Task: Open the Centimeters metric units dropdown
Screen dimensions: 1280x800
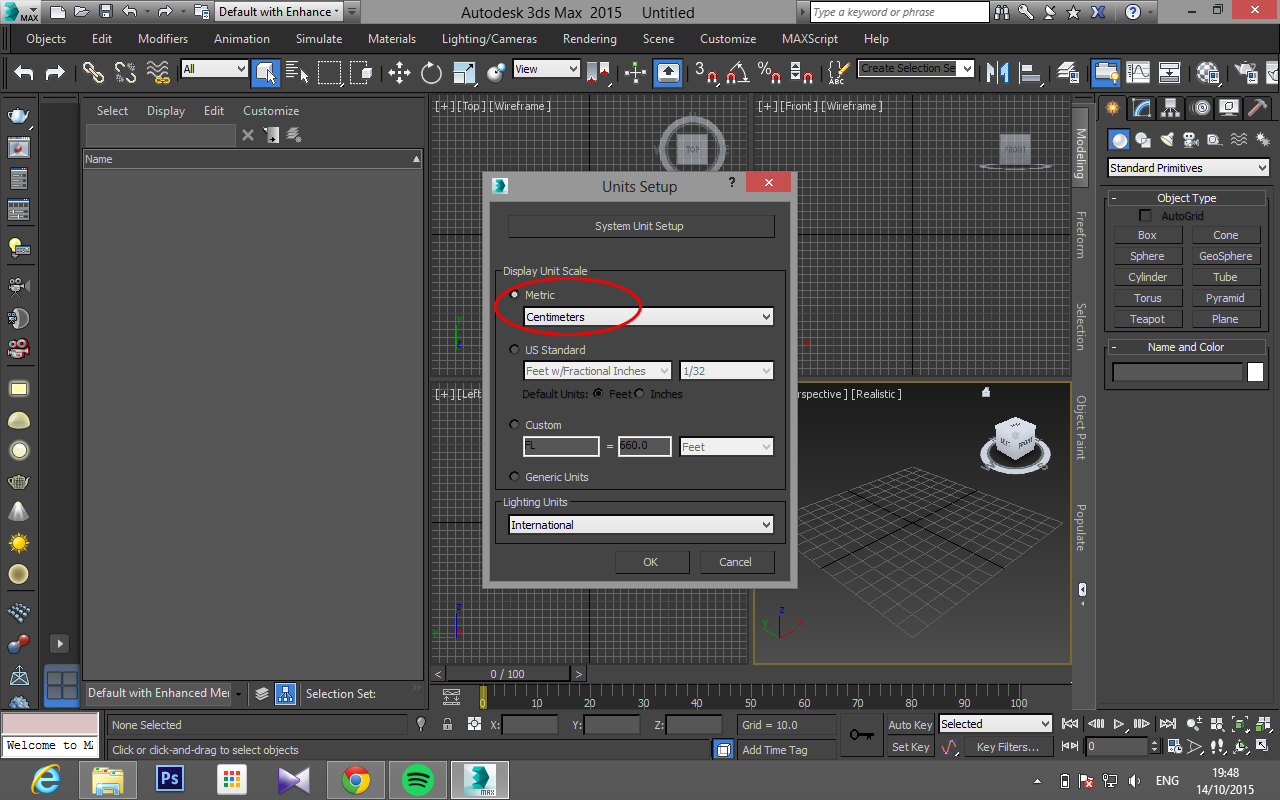Action: coord(649,317)
